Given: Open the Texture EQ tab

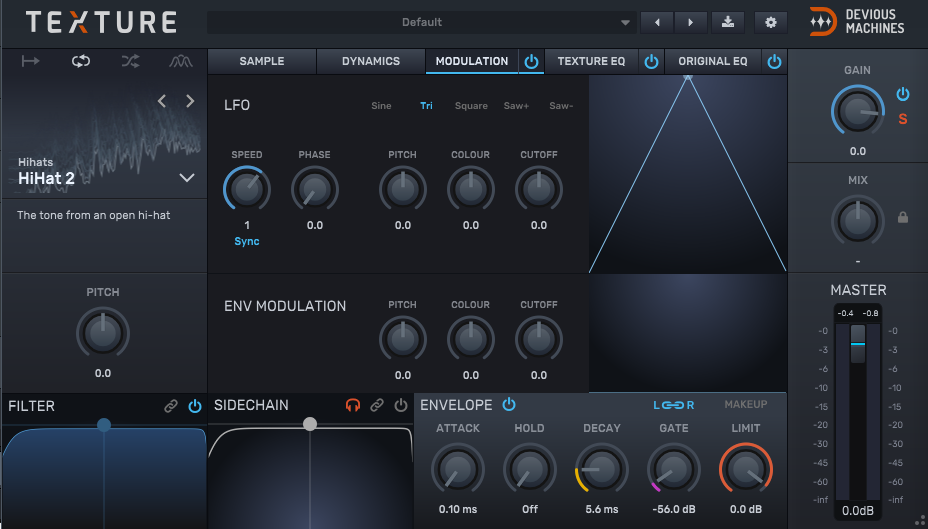Looking at the screenshot, I should (x=591, y=62).
